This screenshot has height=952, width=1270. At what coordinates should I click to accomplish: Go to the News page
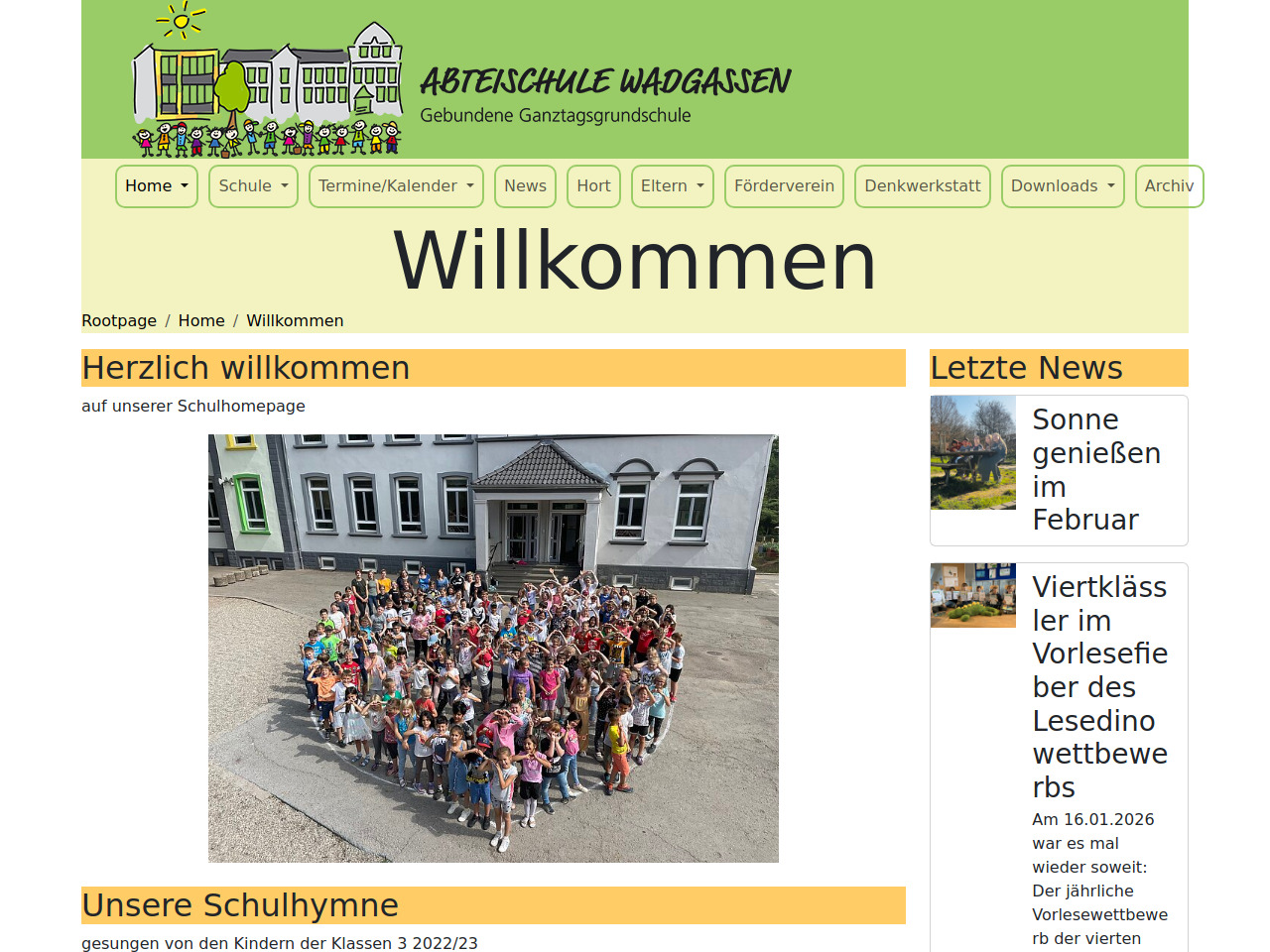pyautogui.click(x=525, y=186)
